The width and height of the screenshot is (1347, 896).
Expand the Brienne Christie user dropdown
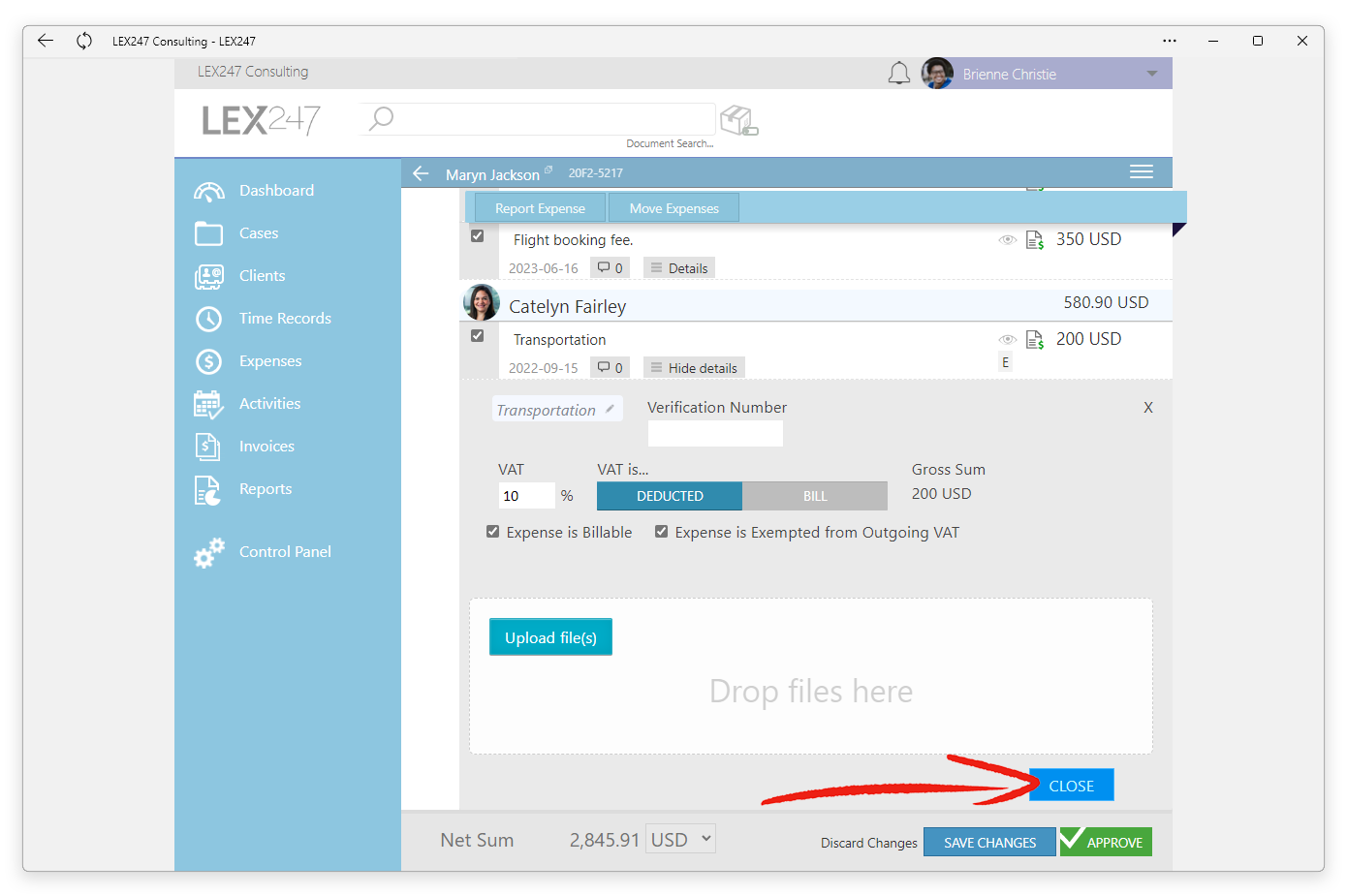point(1152,75)
